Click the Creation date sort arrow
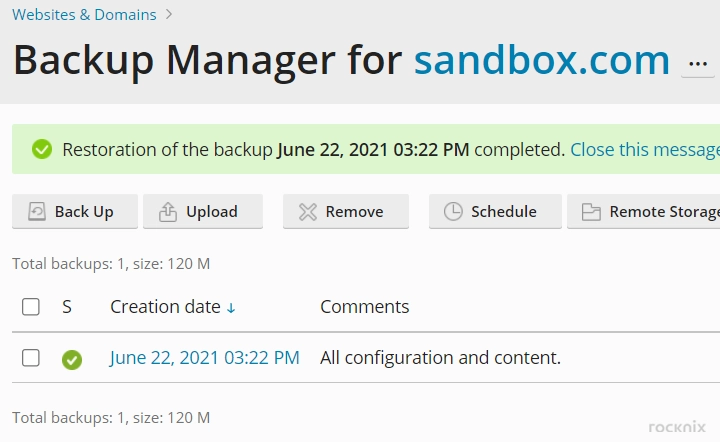 point(231,308)
